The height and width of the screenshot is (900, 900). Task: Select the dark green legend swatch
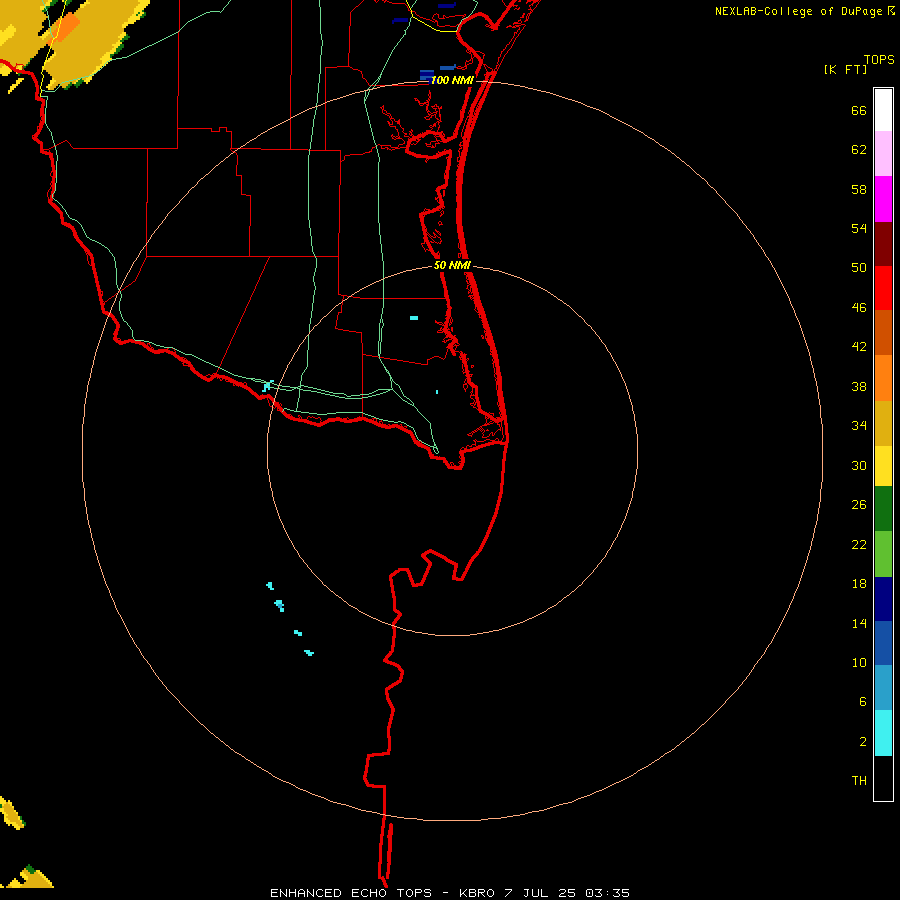(x=883, y=509)
